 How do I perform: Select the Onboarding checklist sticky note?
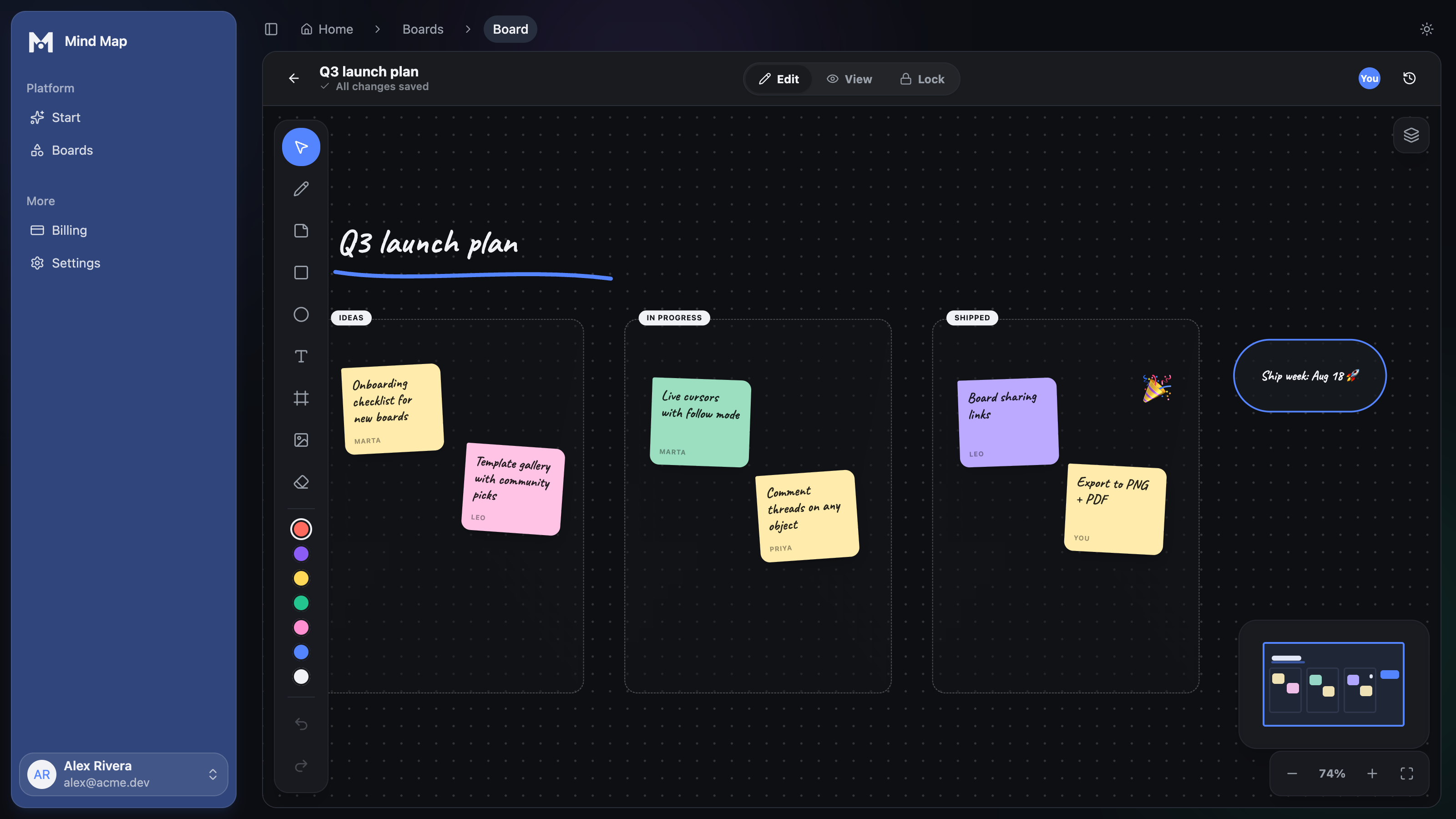click(394, 409)
